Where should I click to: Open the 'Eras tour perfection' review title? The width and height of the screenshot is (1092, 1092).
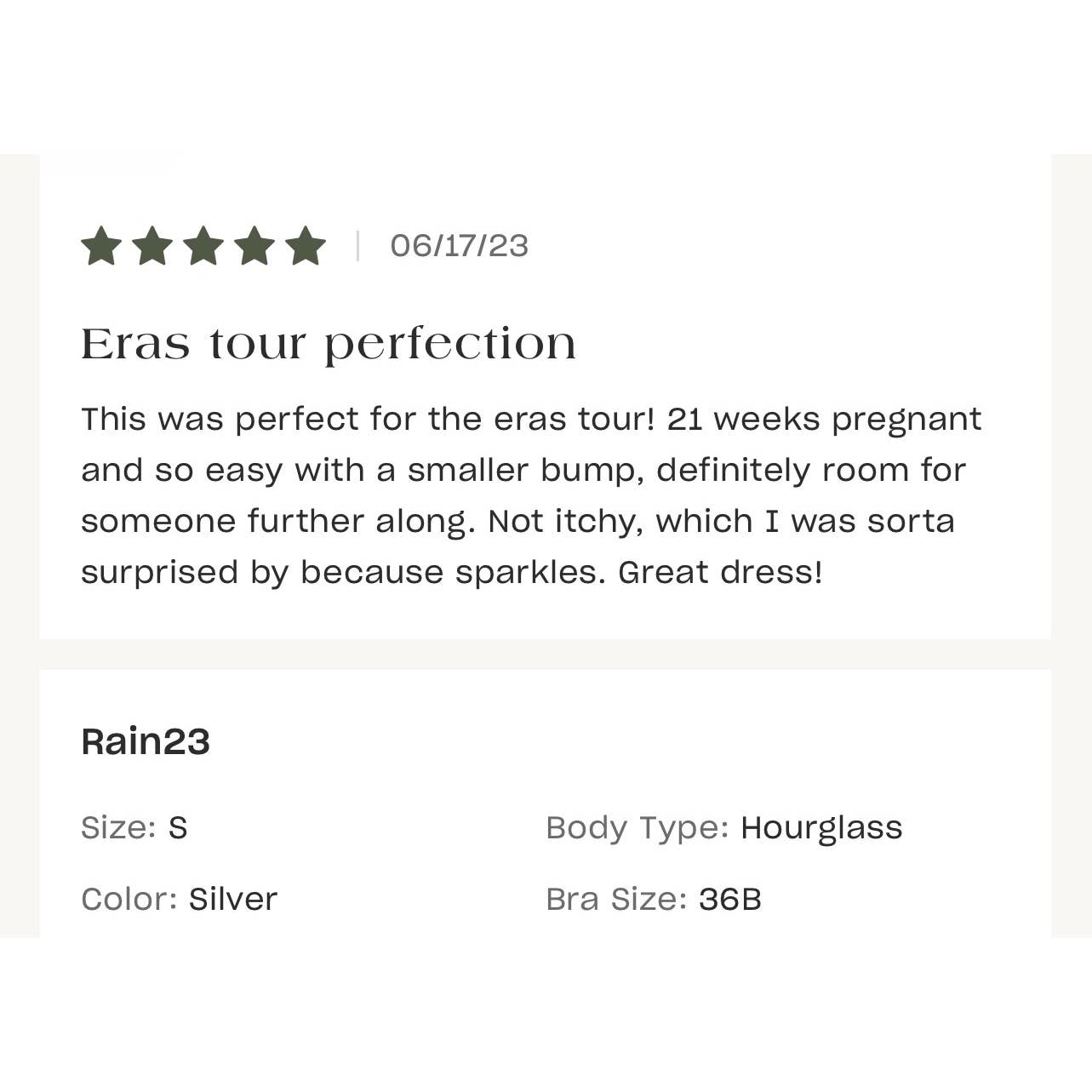[329, 344]
